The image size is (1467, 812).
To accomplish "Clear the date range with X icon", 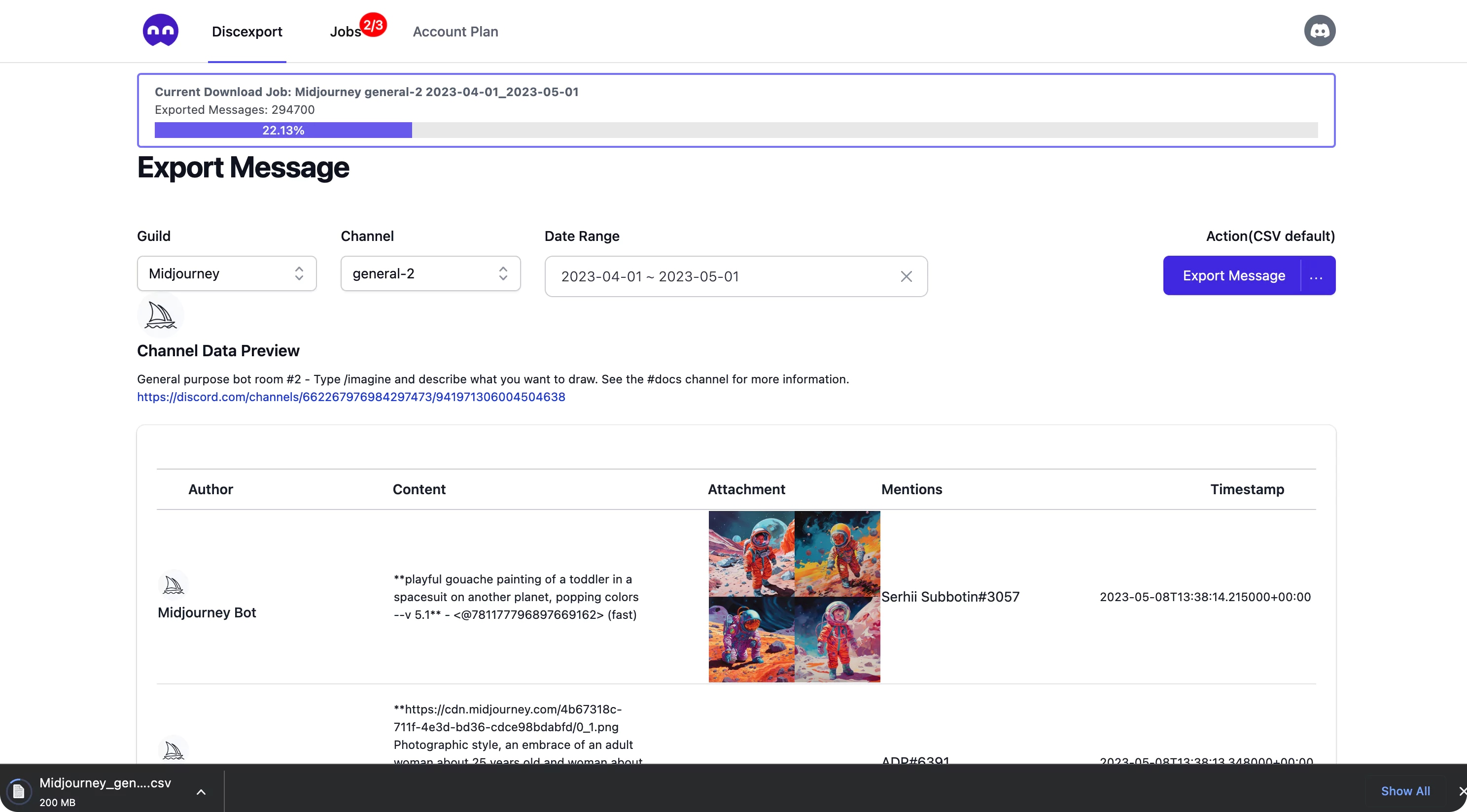I will click(906, 277).
